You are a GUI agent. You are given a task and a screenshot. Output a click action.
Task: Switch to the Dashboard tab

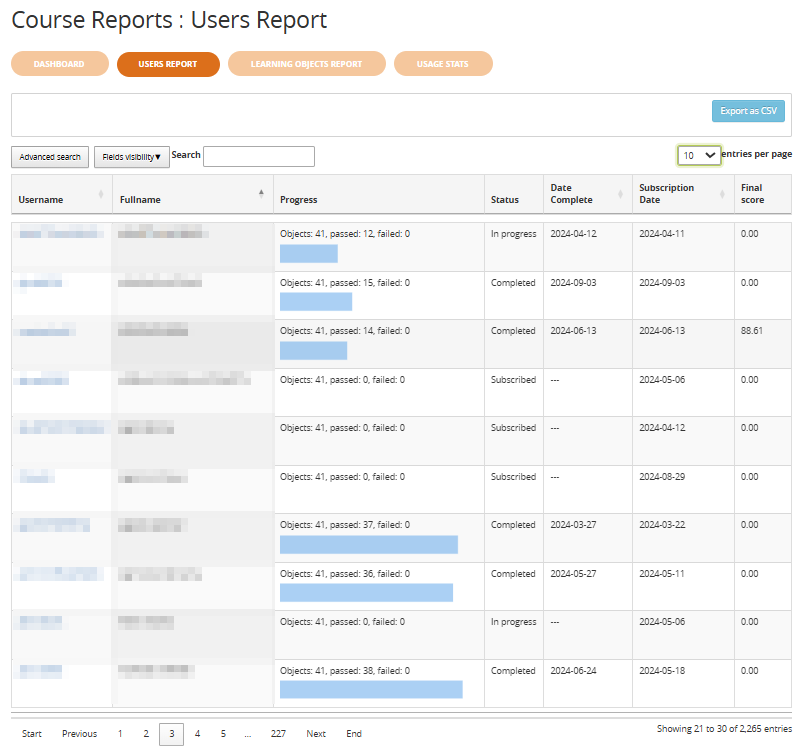coord(59,64)
